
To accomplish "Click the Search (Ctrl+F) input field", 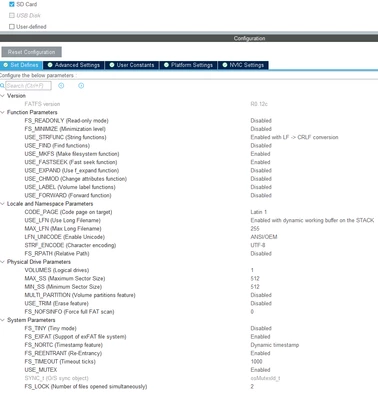I will coord(28,86).
